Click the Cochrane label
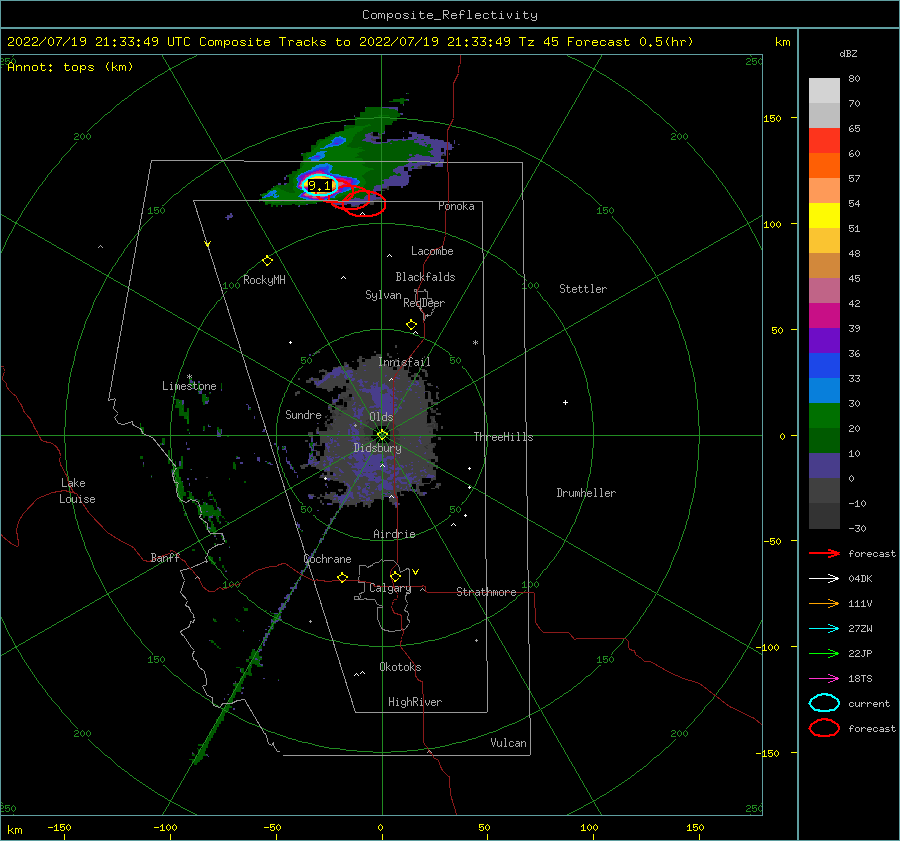The height and width of the screenshot is (841, 900). (x=327, y=559)
